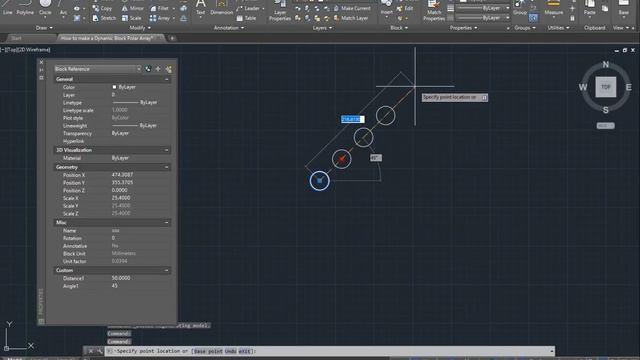Click the new drawing plus tab
640x360 pixels.
[172, 38]
